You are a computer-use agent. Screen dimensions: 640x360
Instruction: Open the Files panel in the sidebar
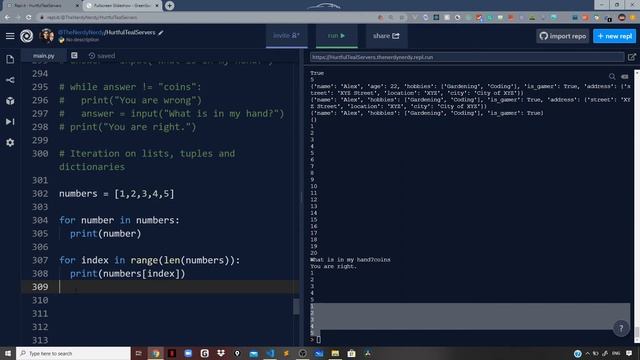point(10,59)
